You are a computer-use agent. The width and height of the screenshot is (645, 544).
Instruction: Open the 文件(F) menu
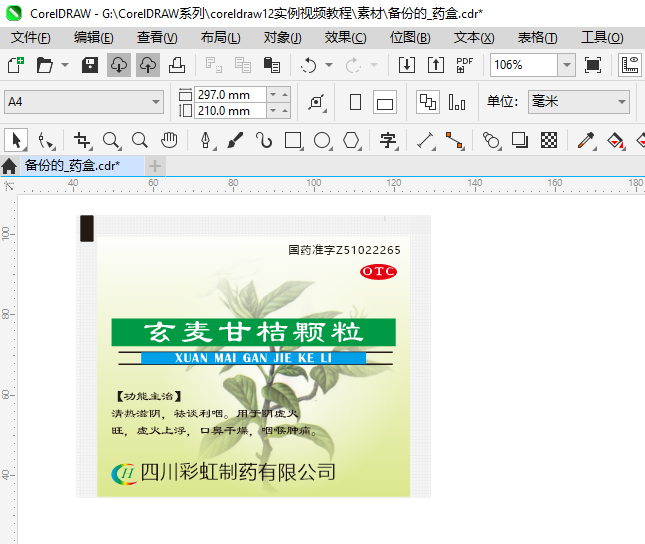point(30,38)
